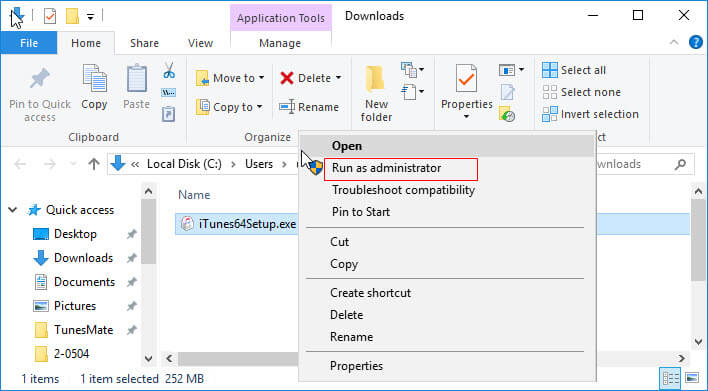Click navigation pane scroll down arrow
This screenshot has height=391, width=708.
coord(148,358)
